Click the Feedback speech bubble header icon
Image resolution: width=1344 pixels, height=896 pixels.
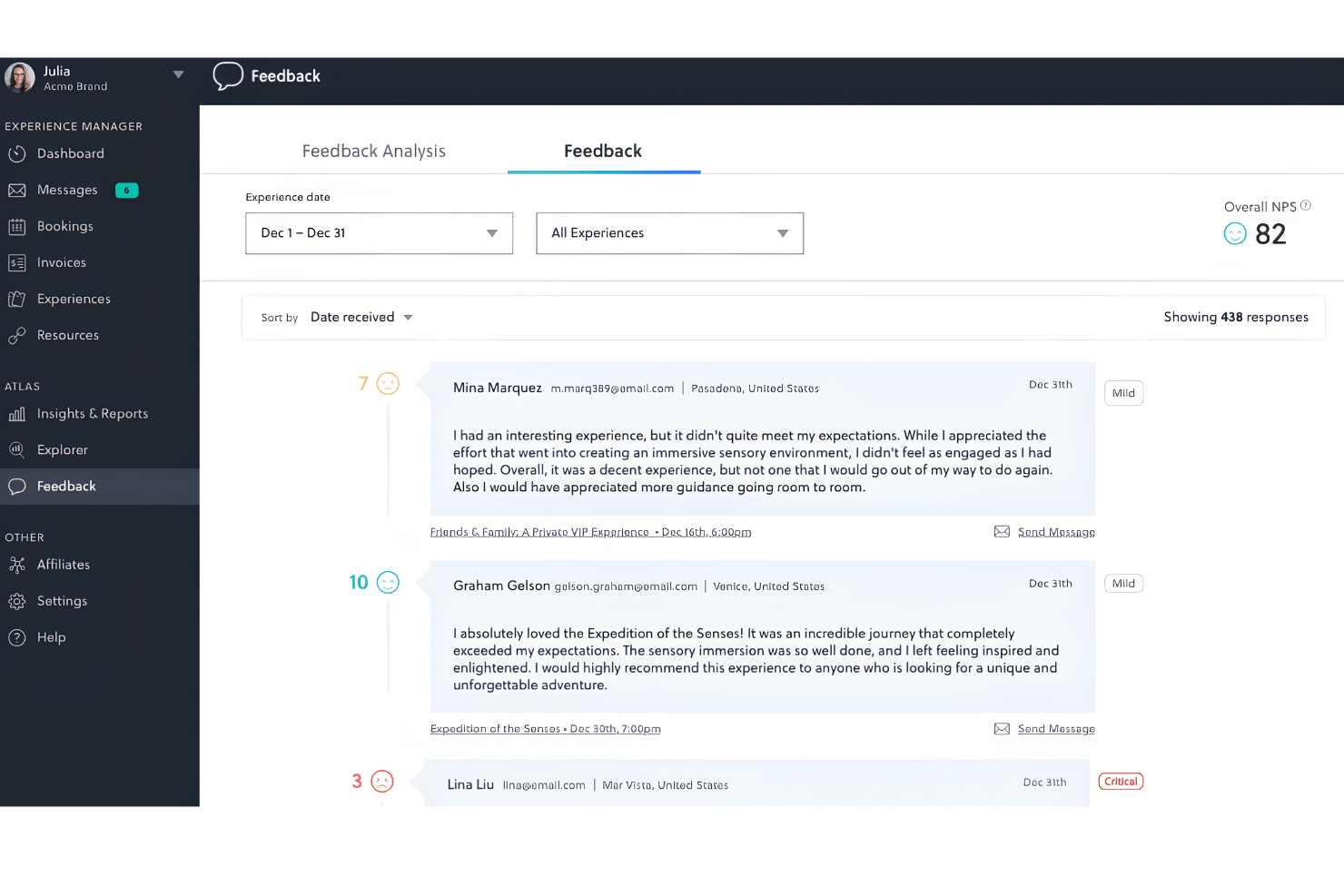(228, 76)
